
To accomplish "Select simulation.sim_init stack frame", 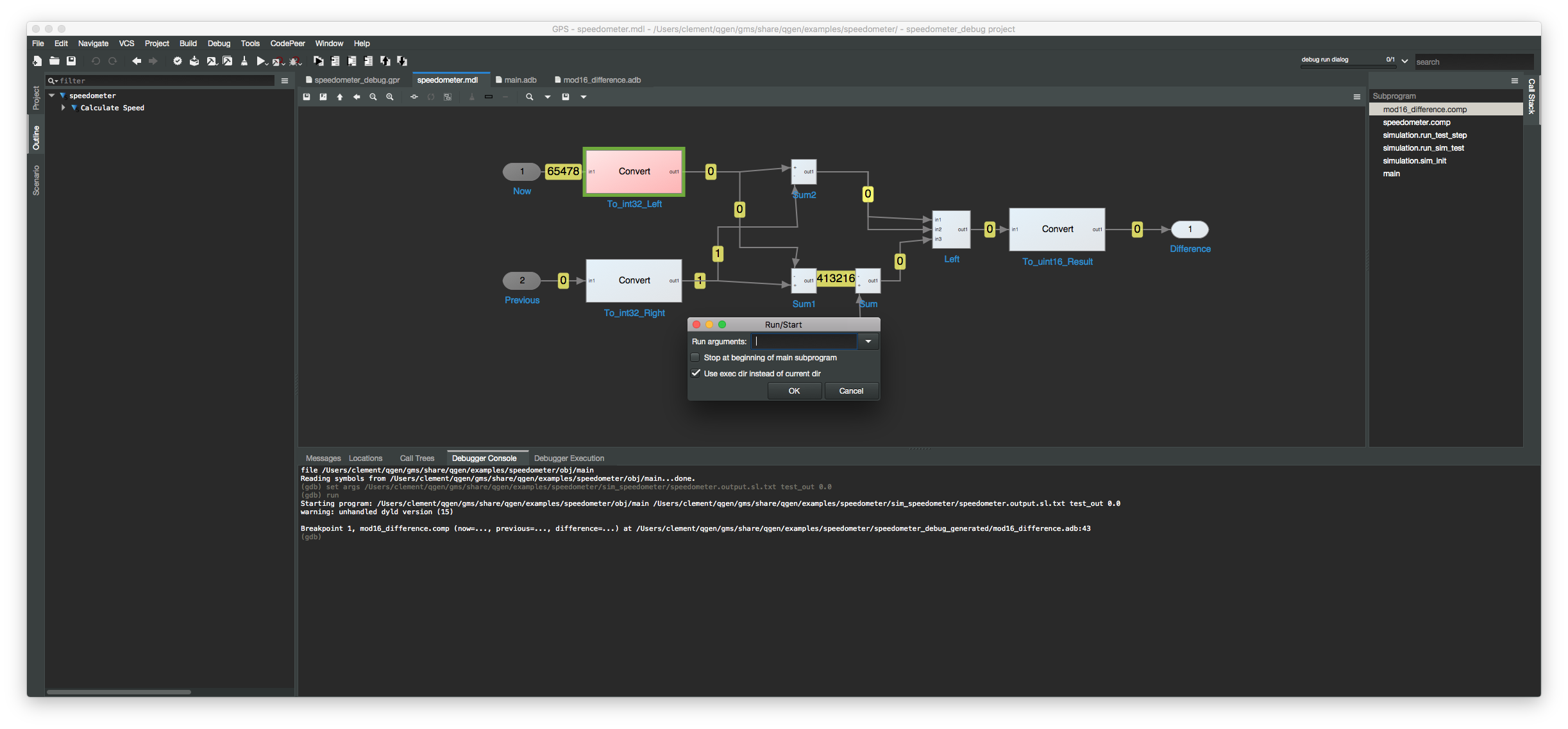I will click(1446, 161).
